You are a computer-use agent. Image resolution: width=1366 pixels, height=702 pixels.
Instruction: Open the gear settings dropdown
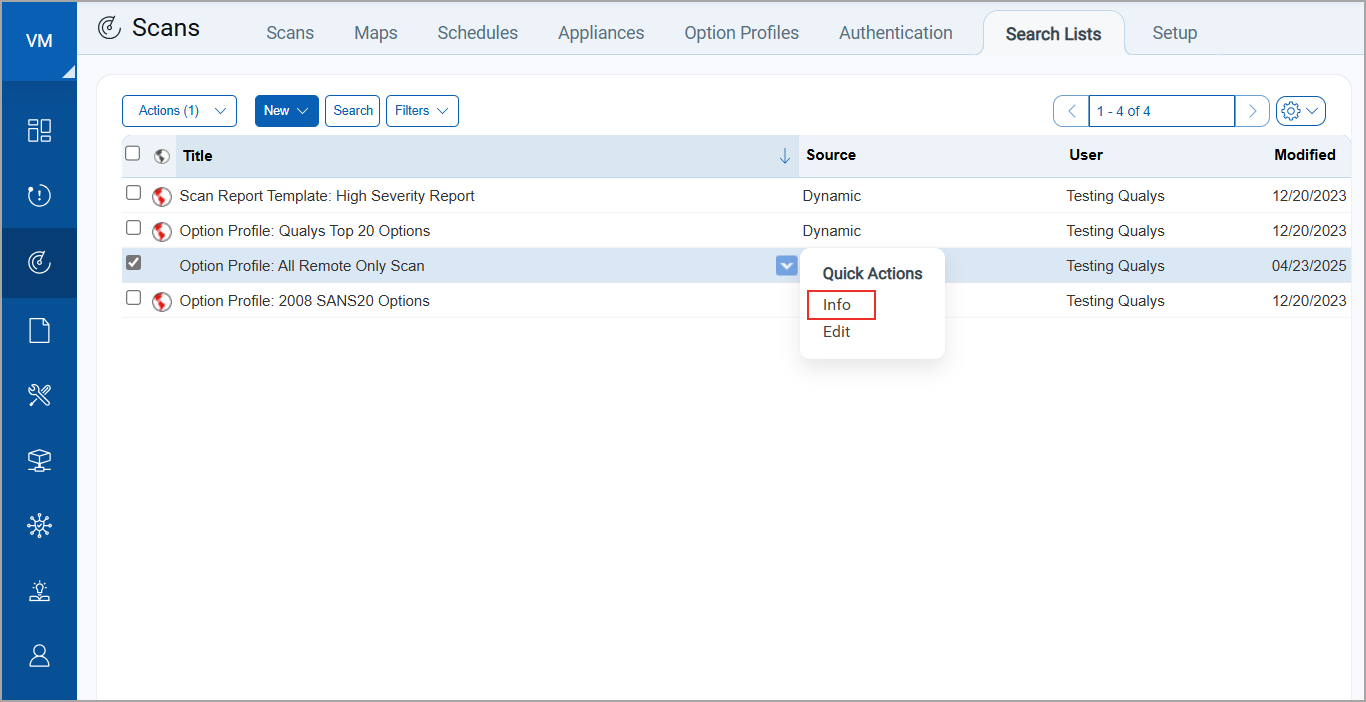point(1301,111)
